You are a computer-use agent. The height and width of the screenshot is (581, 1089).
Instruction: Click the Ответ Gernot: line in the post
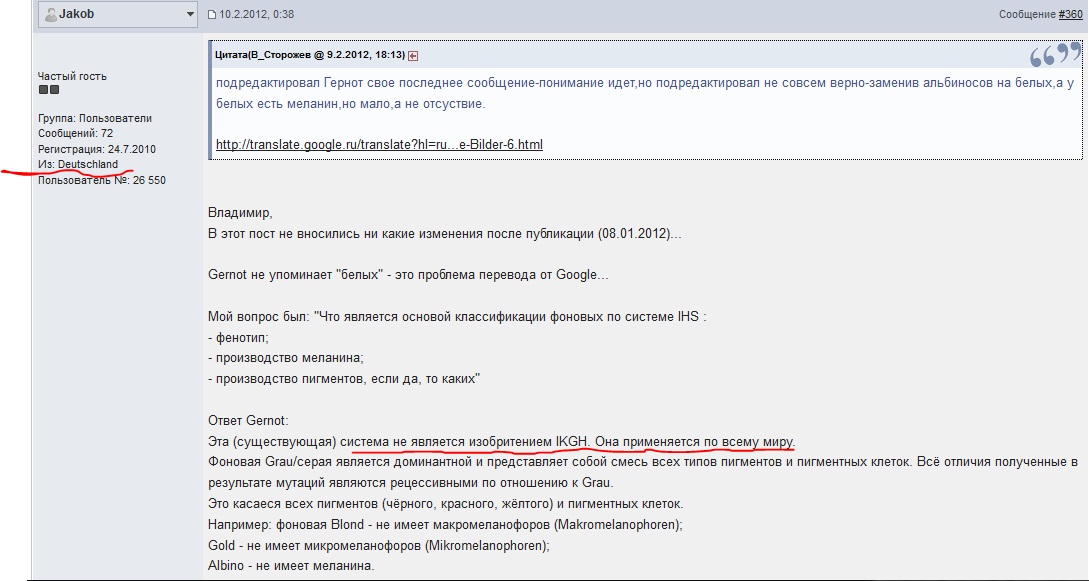point(247,420)
